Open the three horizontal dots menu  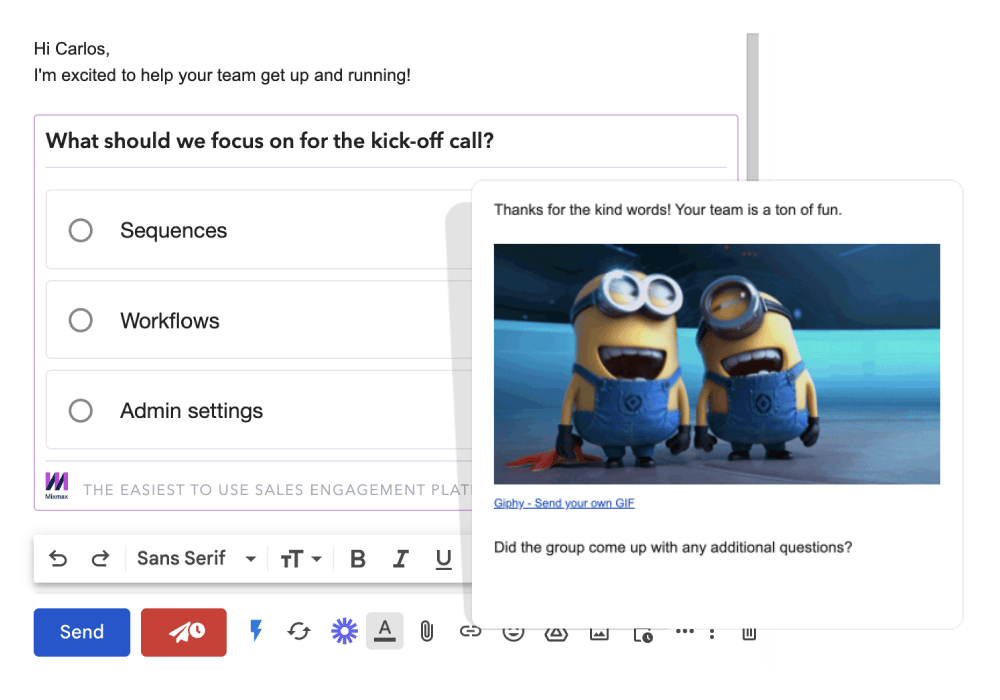pyautogui.click(x=685, y=631)
